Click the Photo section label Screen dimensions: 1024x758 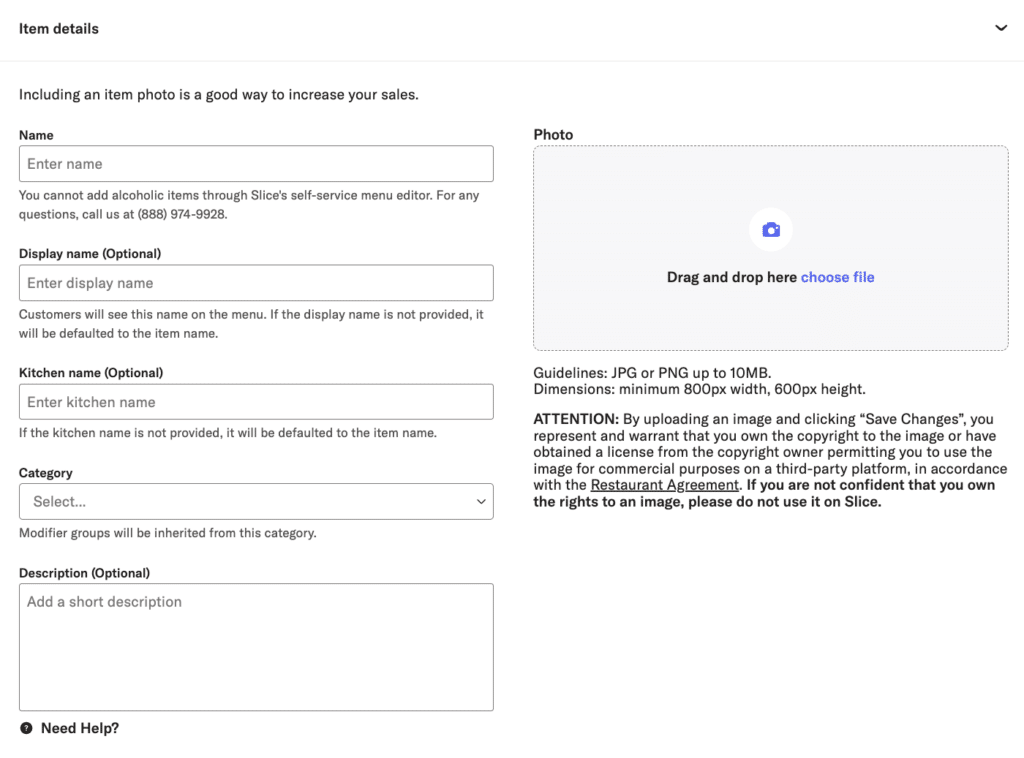pos(553,135)
